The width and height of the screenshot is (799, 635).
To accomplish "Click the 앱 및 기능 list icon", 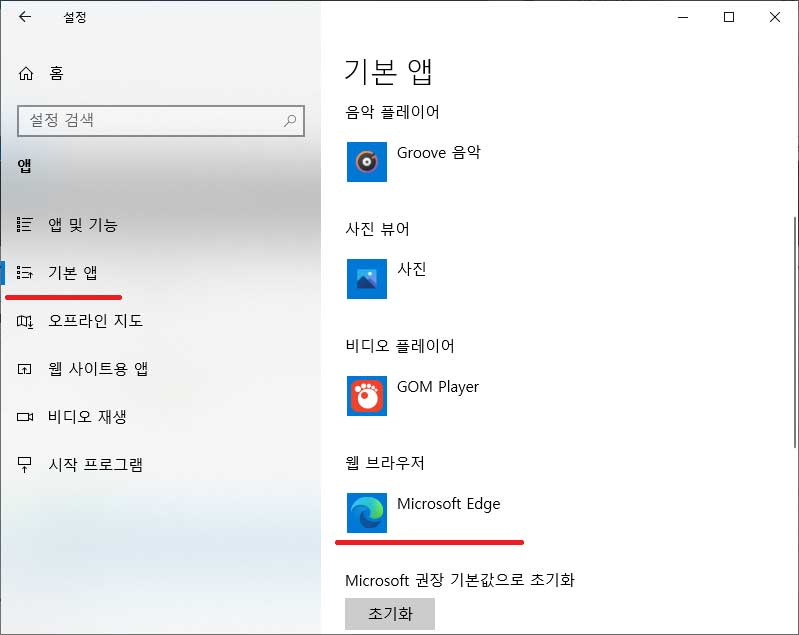I will click(x=24, y=224).
